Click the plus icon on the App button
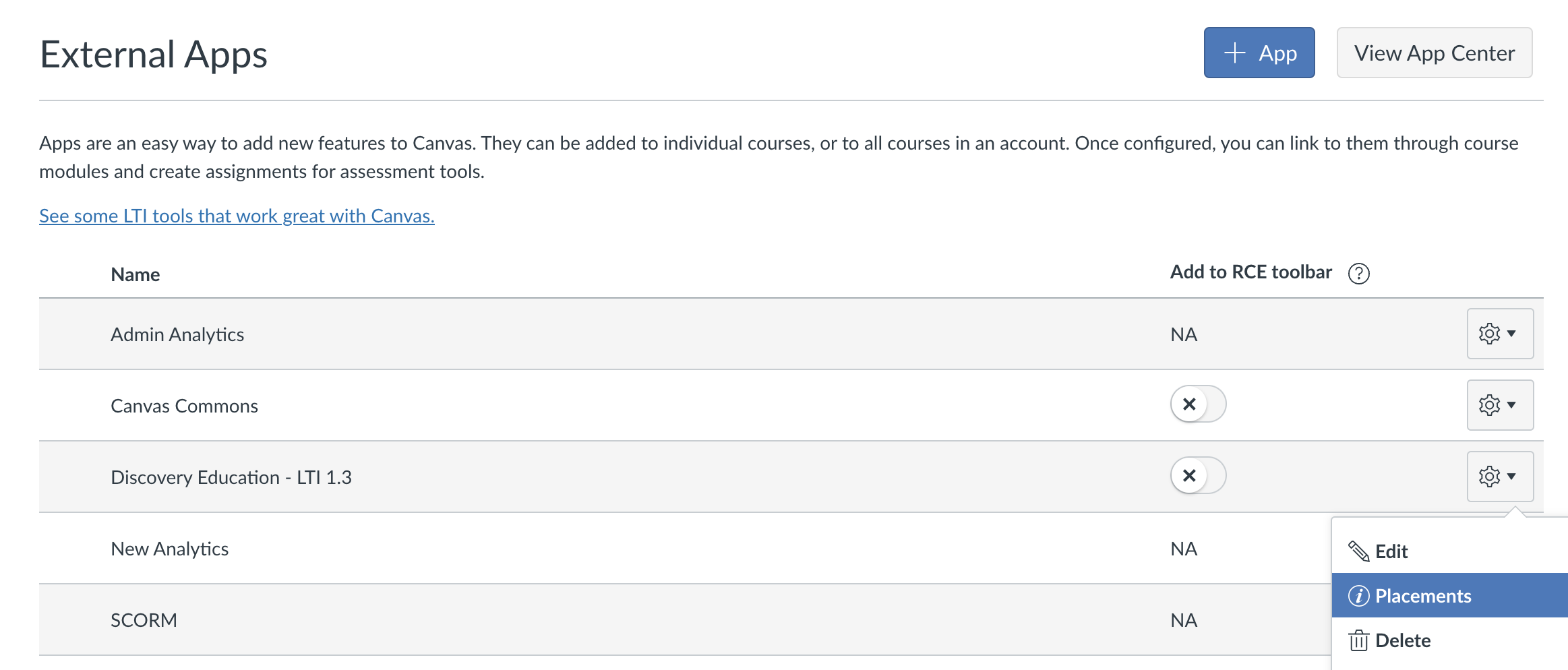 1234,53
